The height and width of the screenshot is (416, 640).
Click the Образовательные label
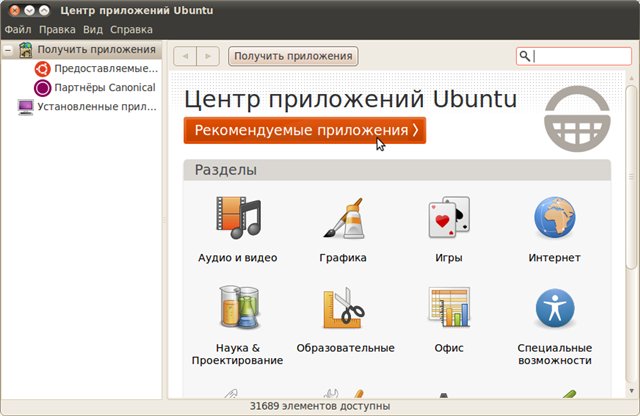pyautogui.click(x=345, y=348)
